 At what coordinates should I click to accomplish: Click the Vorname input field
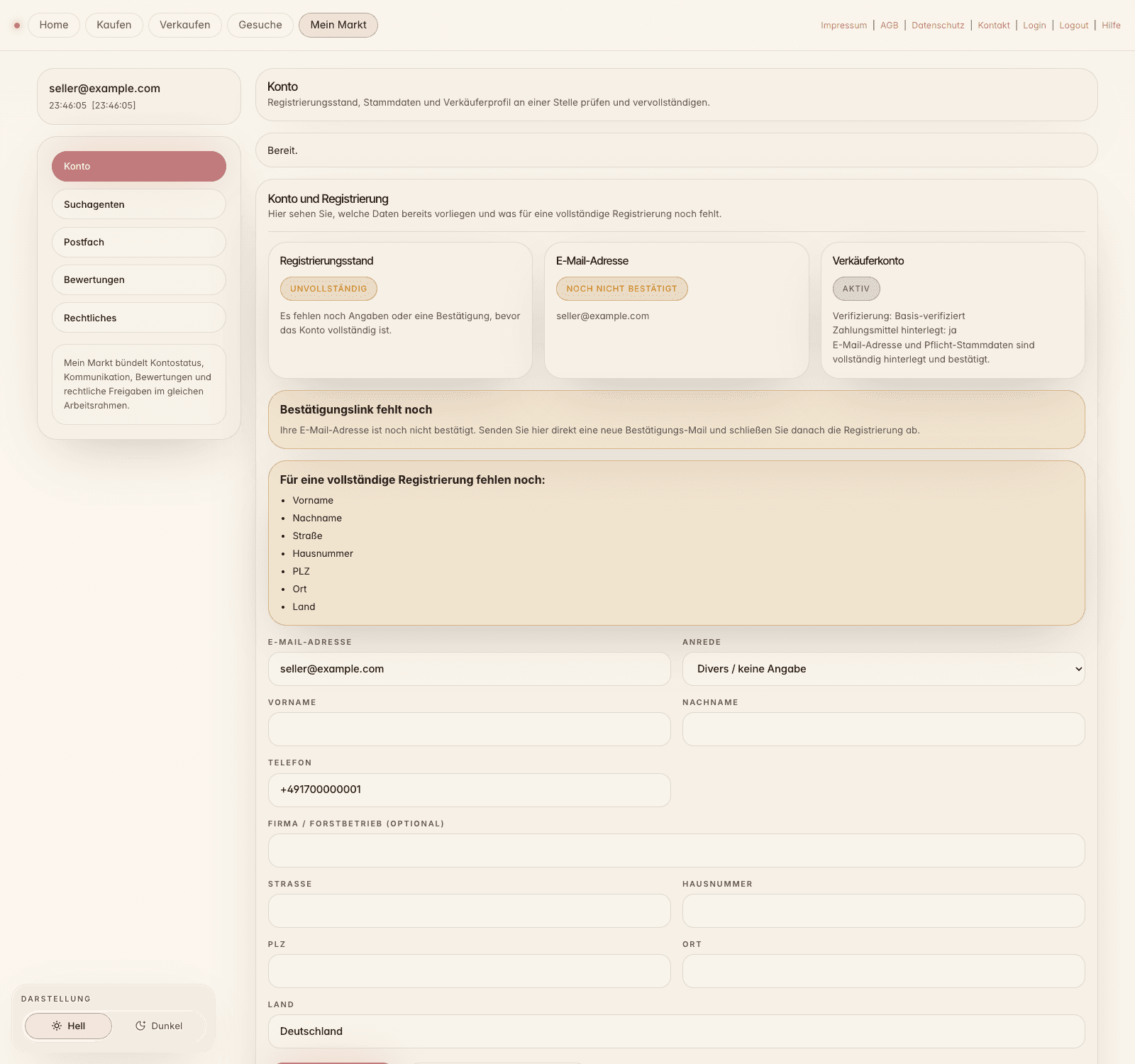pos(469,729)
